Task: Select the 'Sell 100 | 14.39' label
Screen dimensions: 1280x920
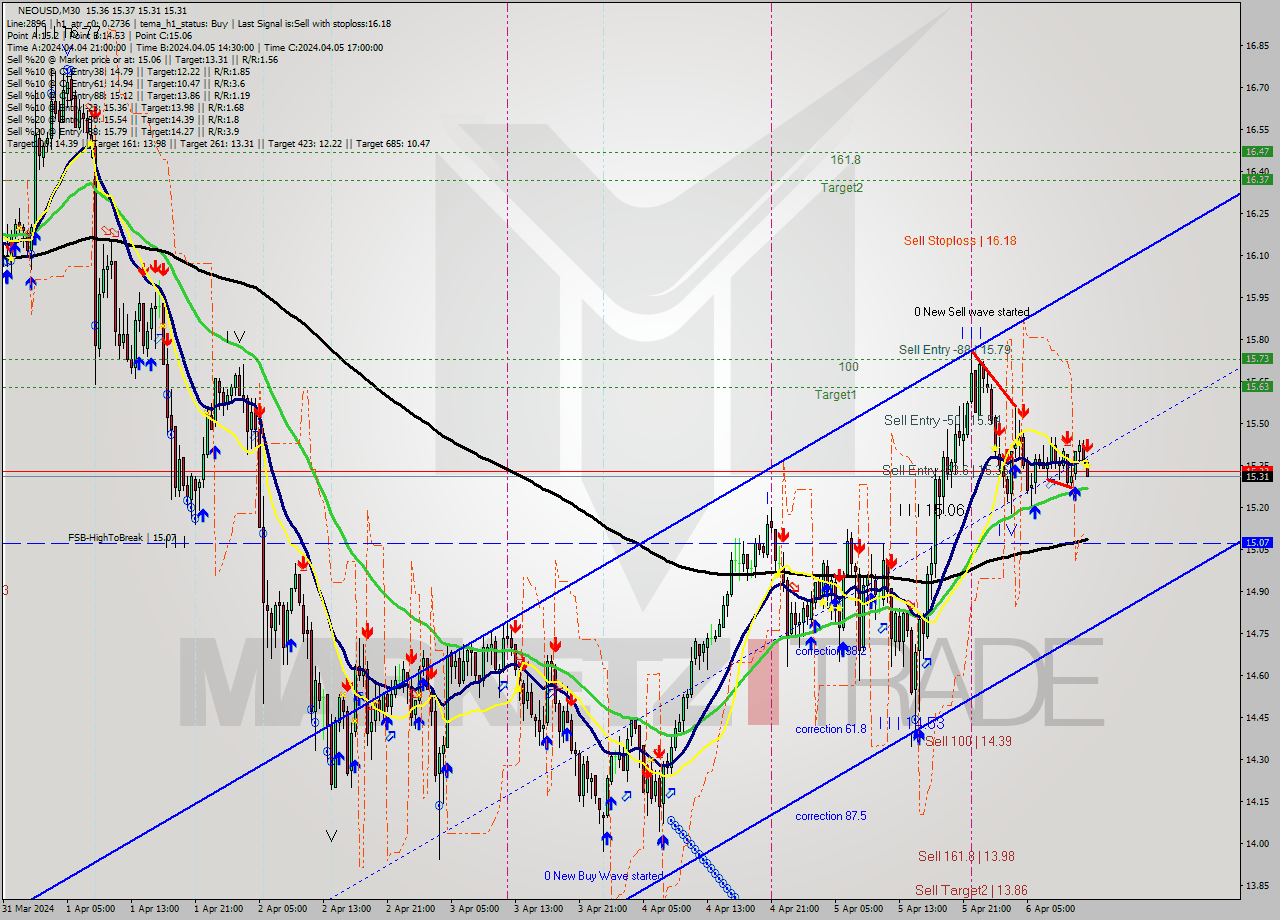Action: tap(968, 741)
